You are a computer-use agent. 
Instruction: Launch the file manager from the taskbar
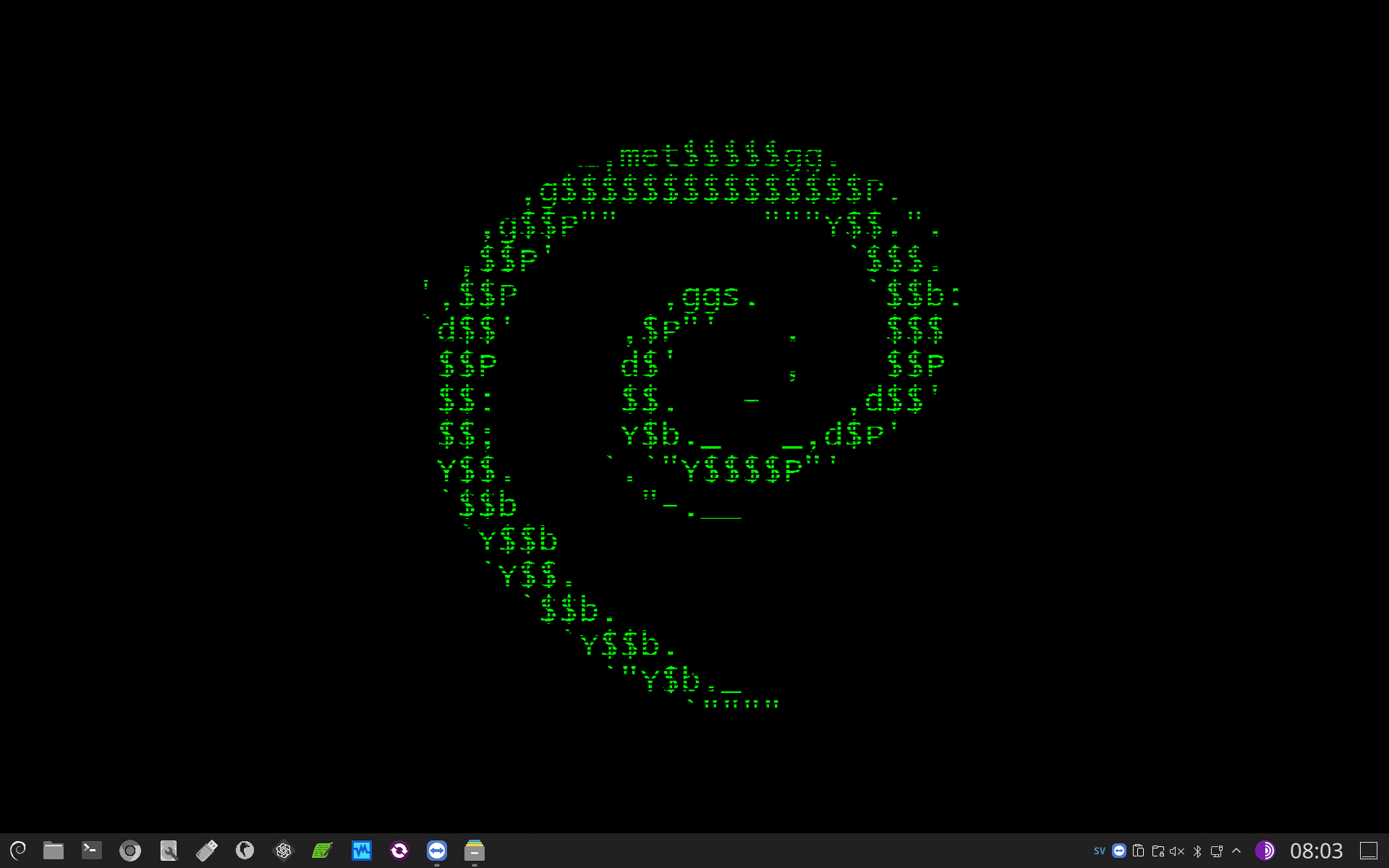point(54,850)
